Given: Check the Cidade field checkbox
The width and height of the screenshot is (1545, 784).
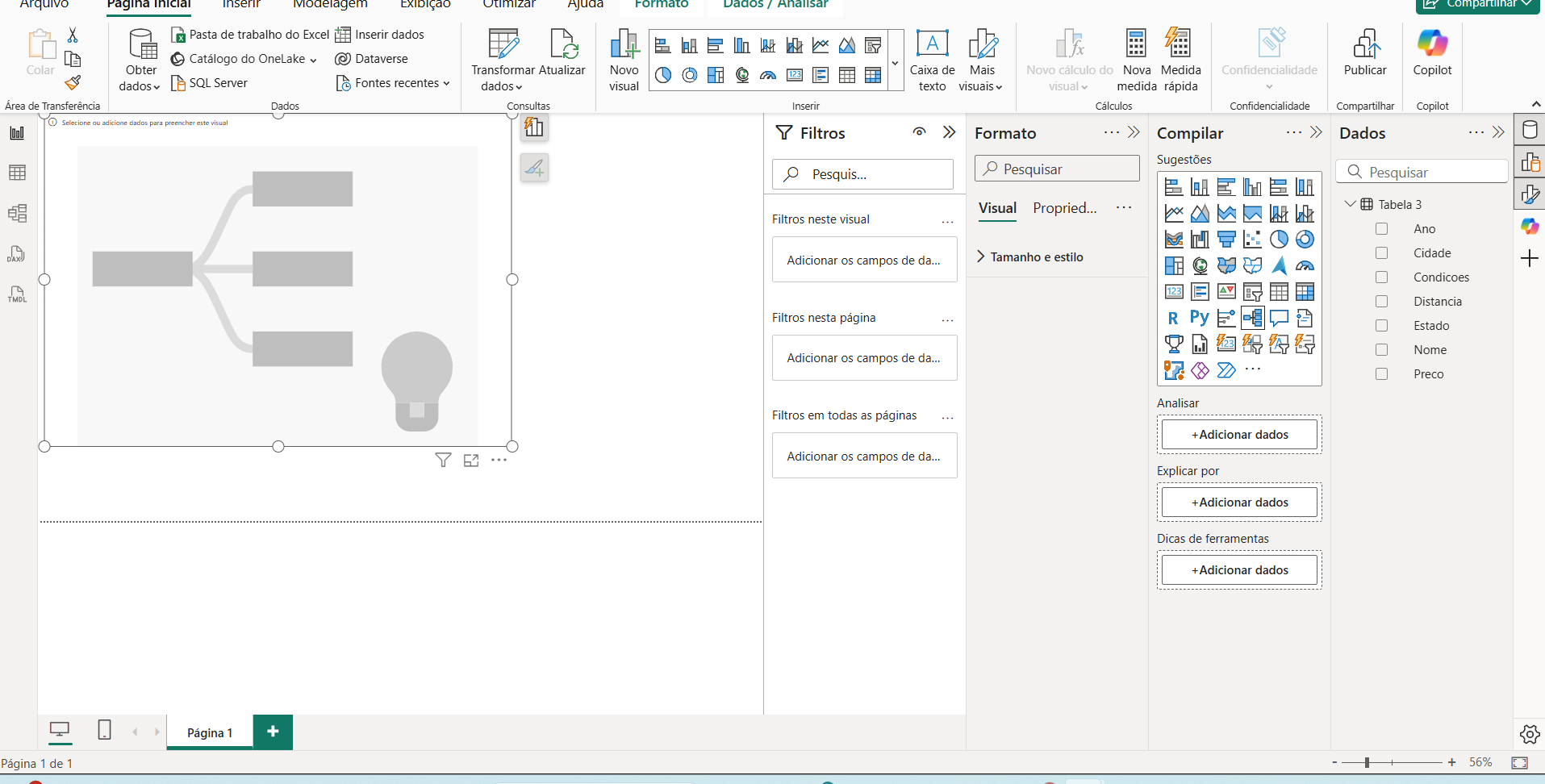Looking at the screenshot, I should [1381, 253].
